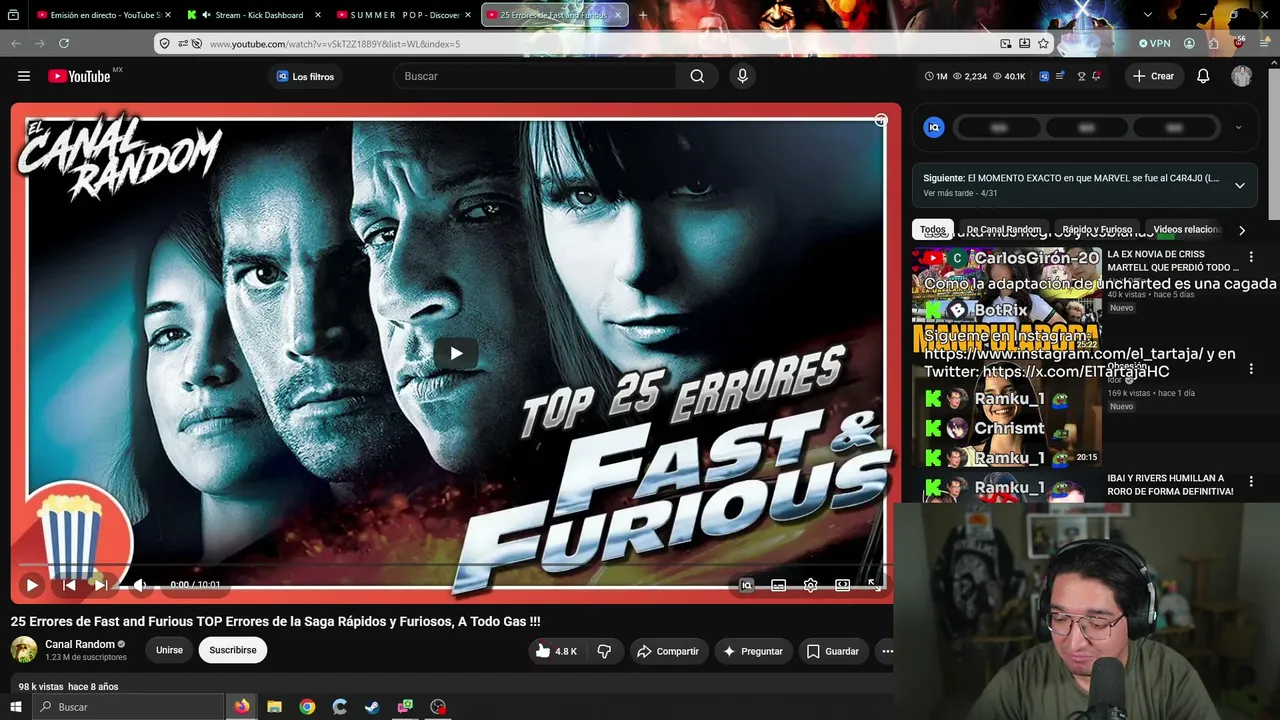Like the video with thumbs up
Screen dimensions: 1280x720
point(555,651)
